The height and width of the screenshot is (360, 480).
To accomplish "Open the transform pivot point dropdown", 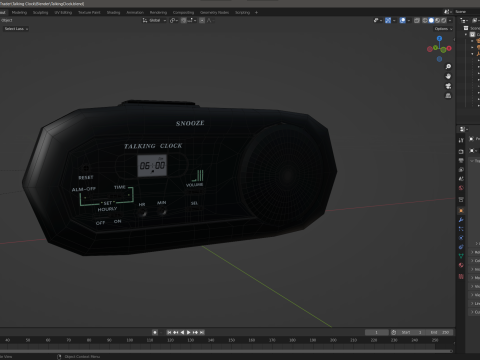I will 173,20.
